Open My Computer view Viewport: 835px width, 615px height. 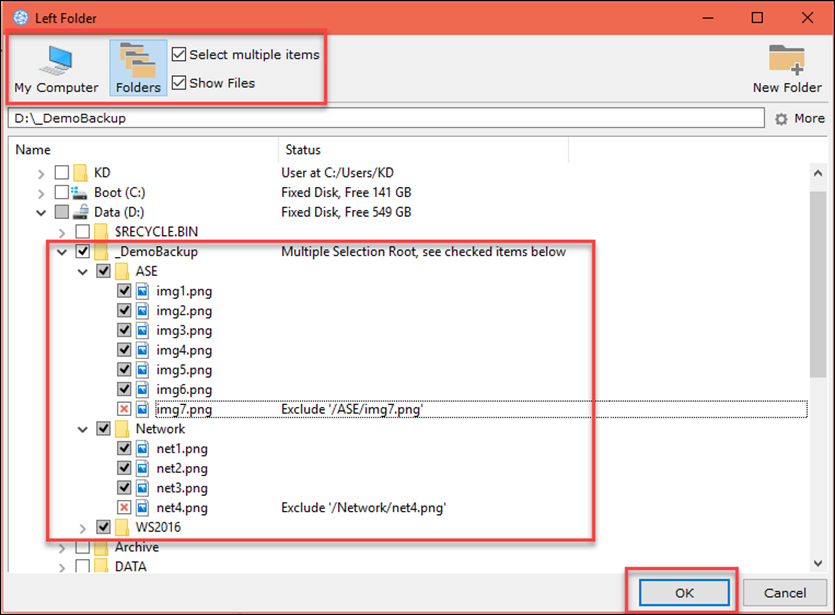pyautogui.click(x=56, y=69)
